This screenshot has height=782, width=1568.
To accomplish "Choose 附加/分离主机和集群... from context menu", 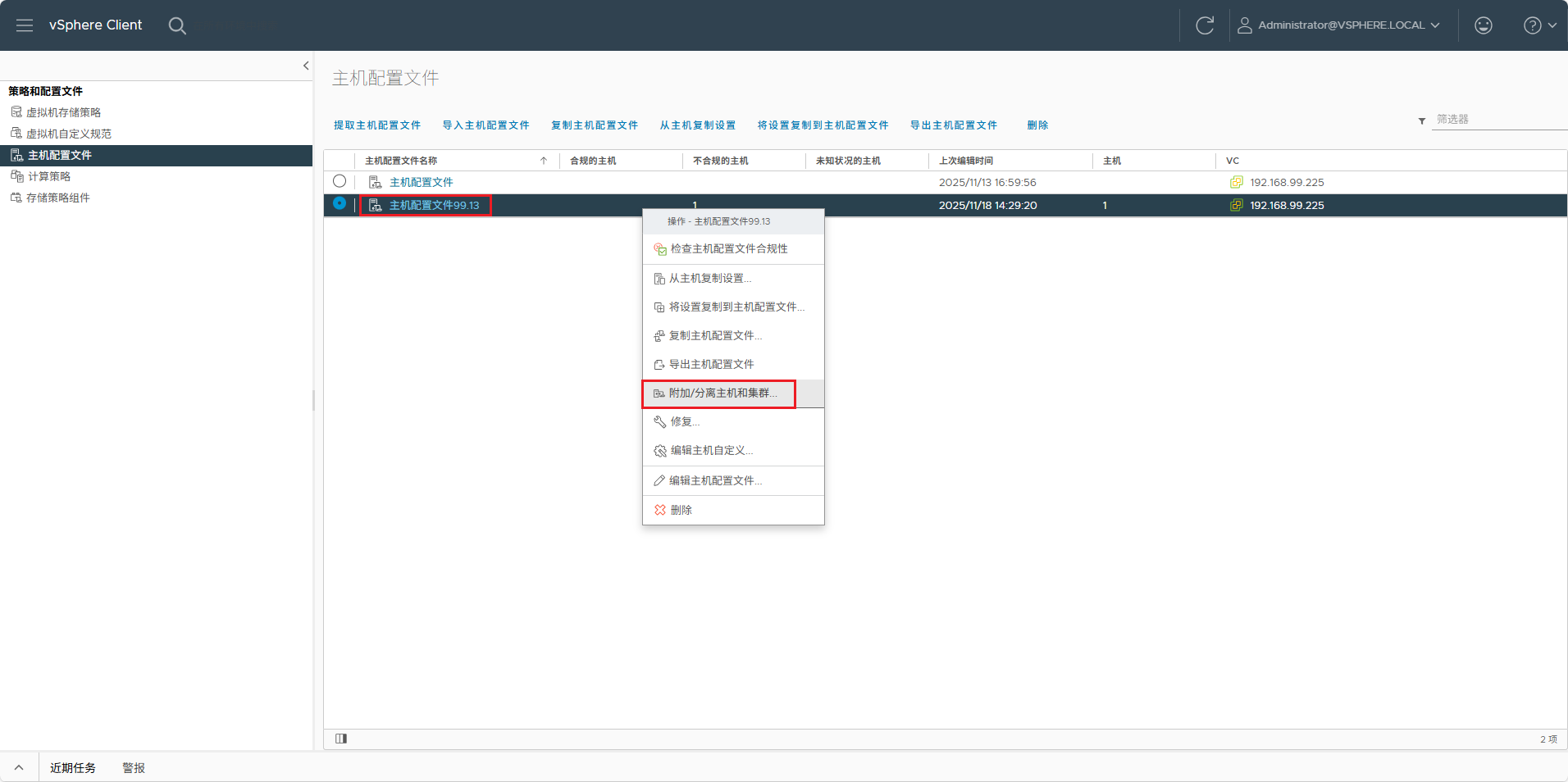I will pos(733,393).
